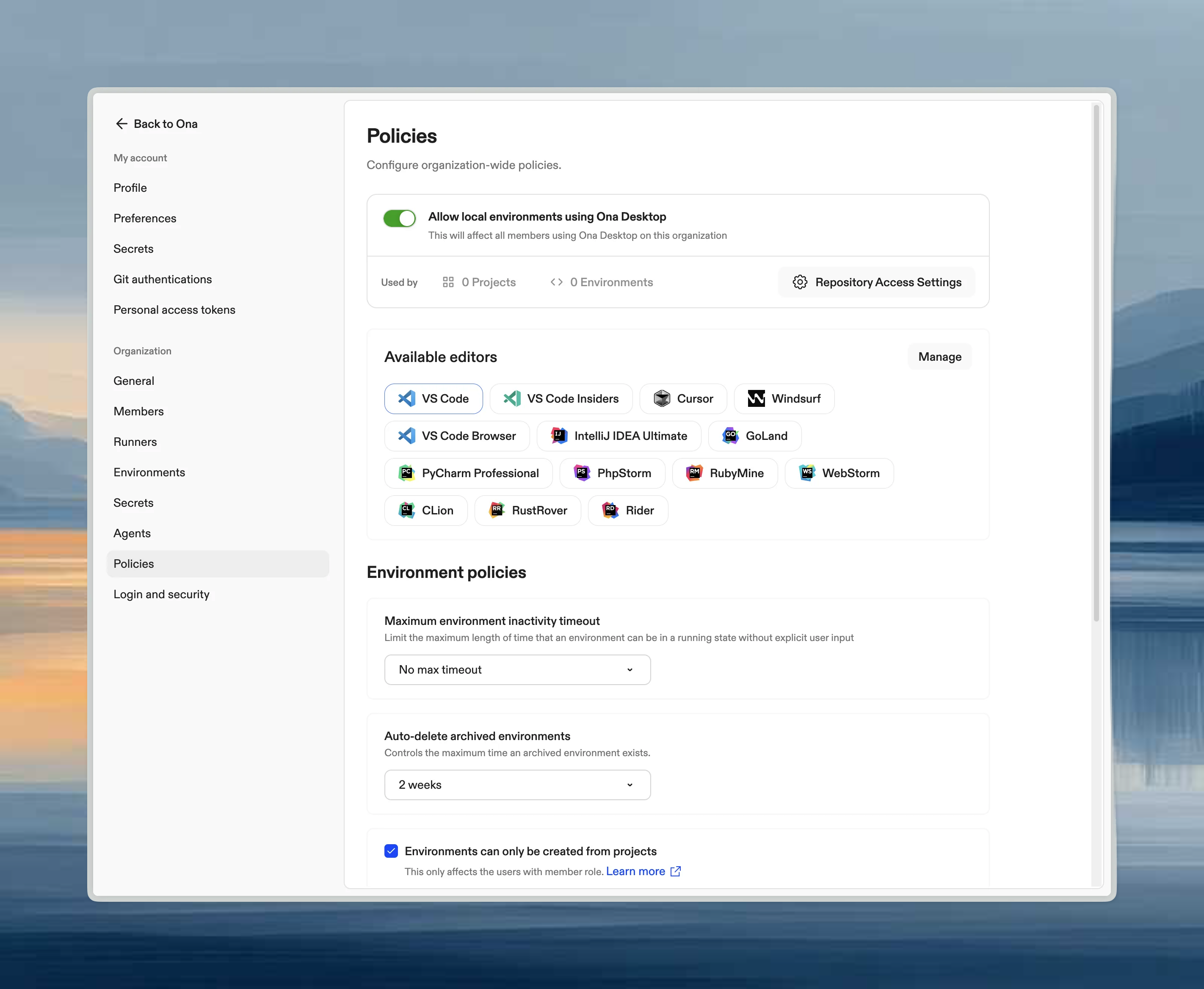This screenshot has height=989, width=1204.
Task: Select the WebStorm editor option
Action: [839, 473]
